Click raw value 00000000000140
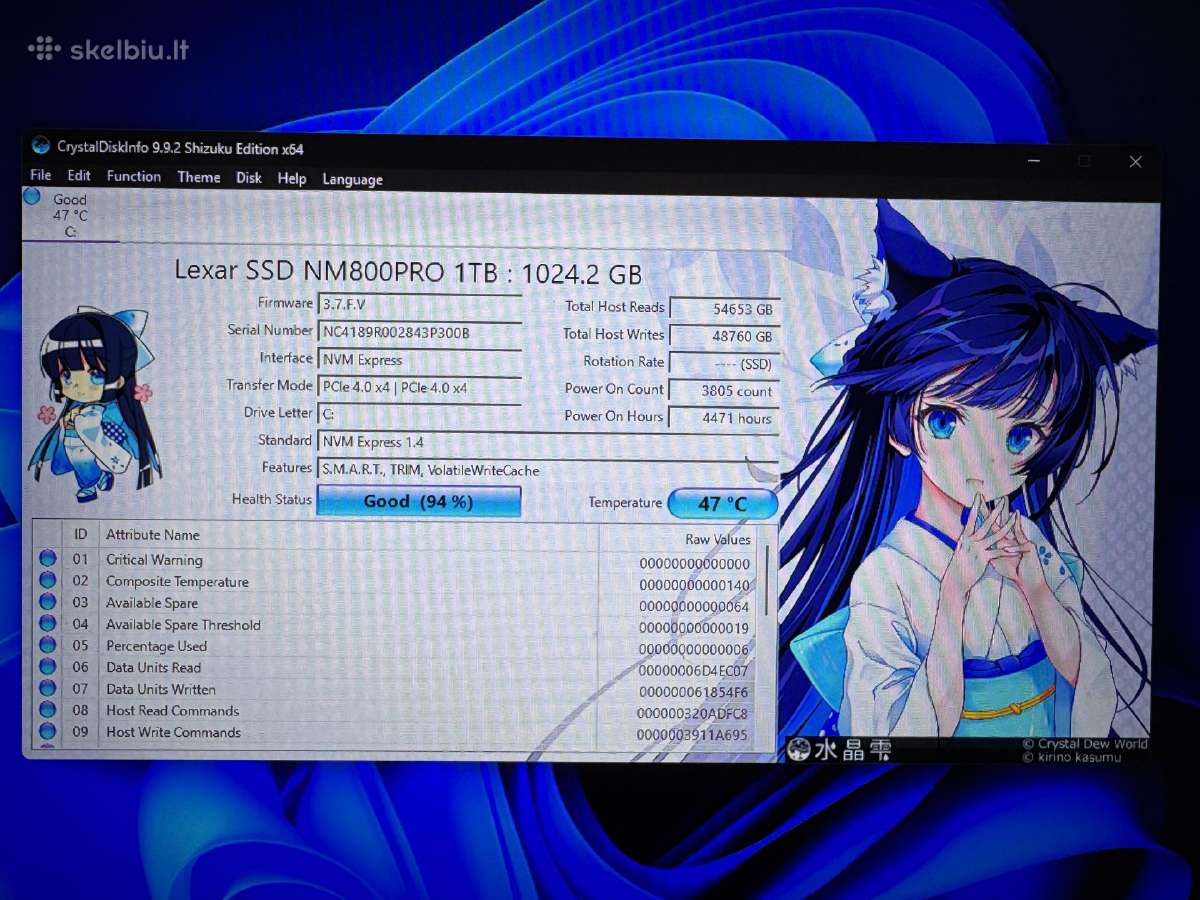This screenshot has width=1200, height=900. (x=694, y=585)
